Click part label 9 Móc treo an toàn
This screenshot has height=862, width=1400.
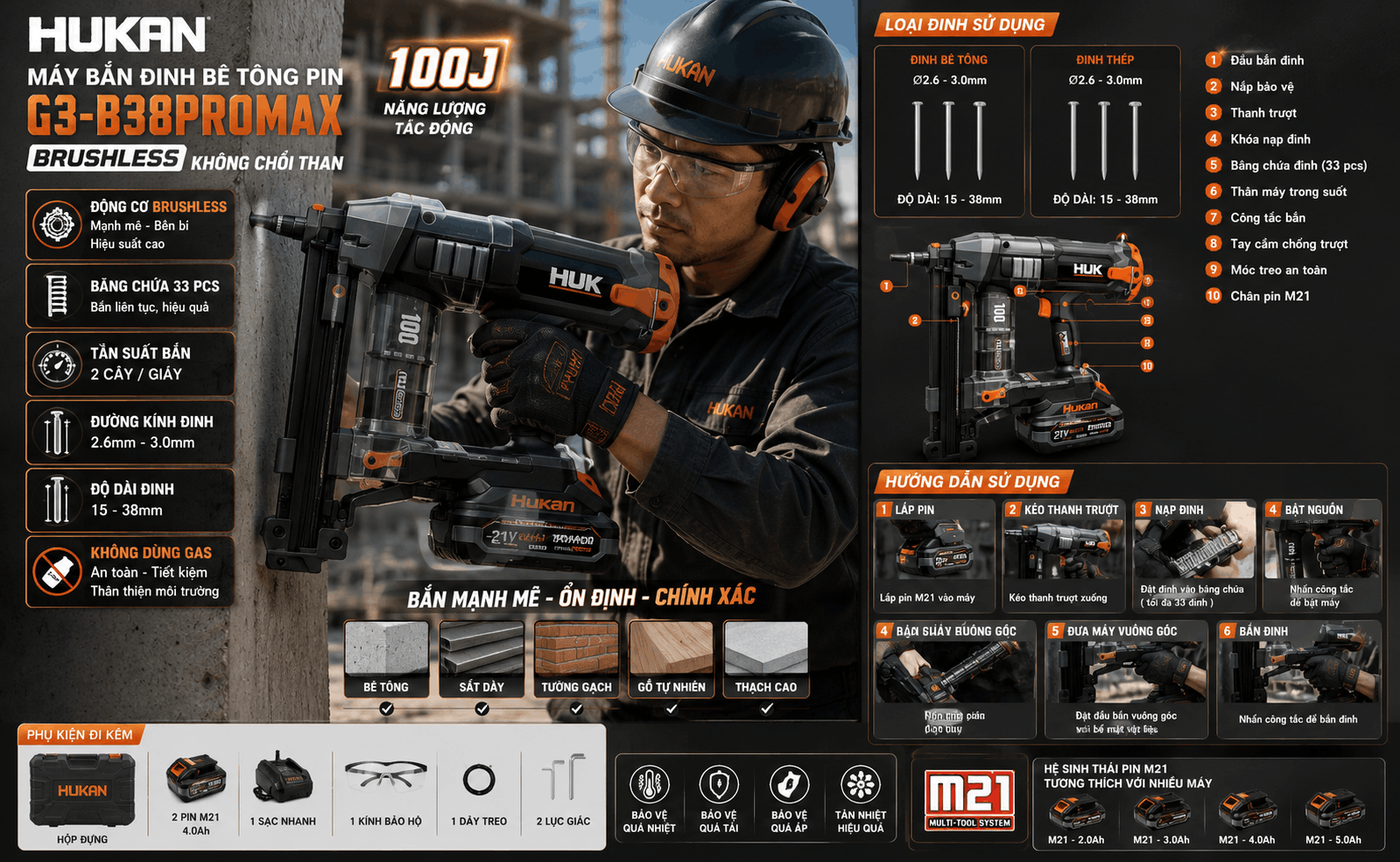(1266, 270)
